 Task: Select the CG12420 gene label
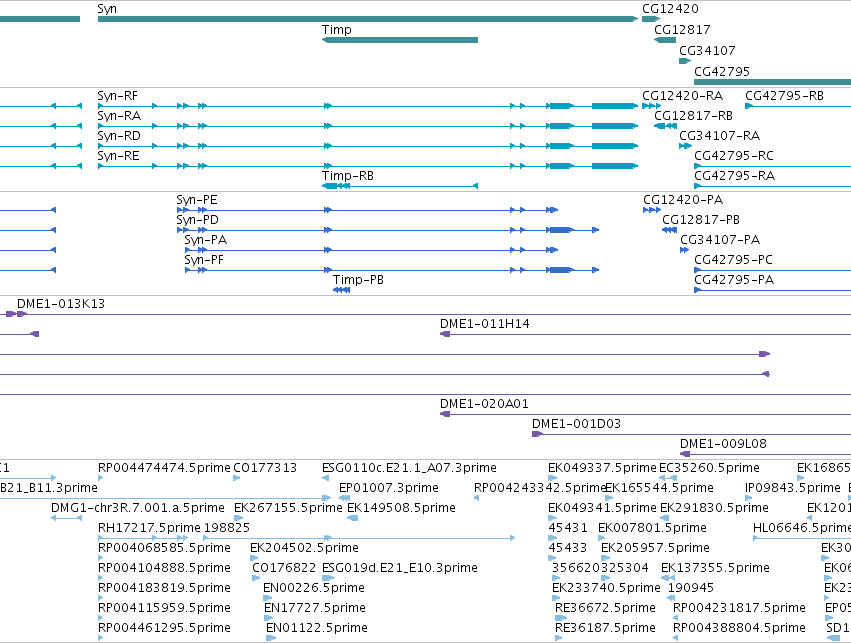(x=670, y=9)
